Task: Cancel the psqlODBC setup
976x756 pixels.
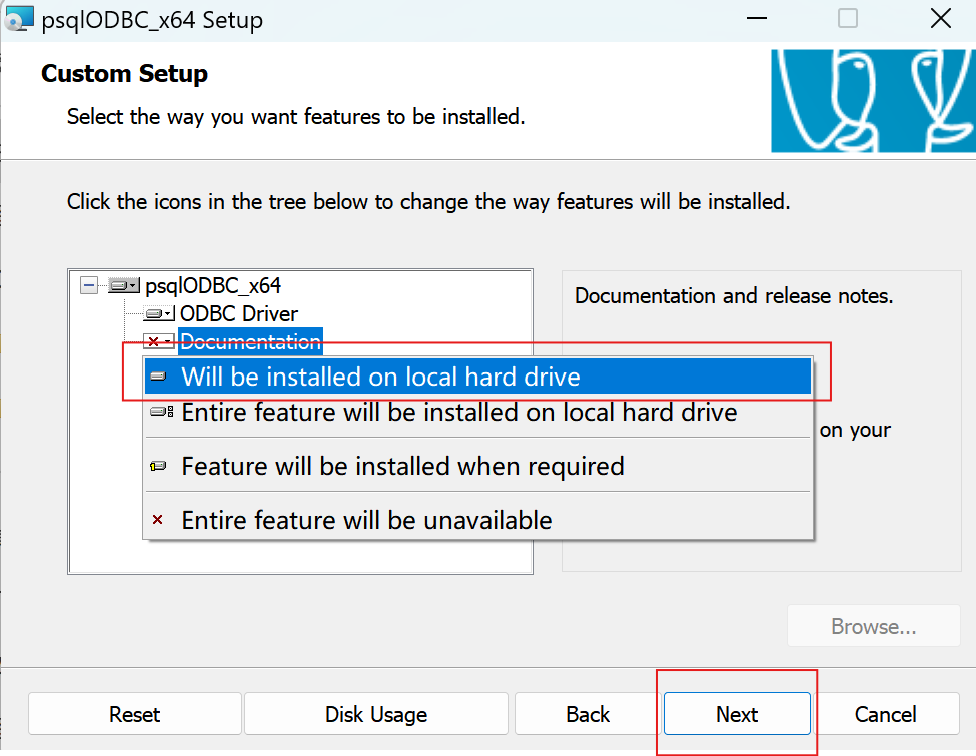Action: 886,714
